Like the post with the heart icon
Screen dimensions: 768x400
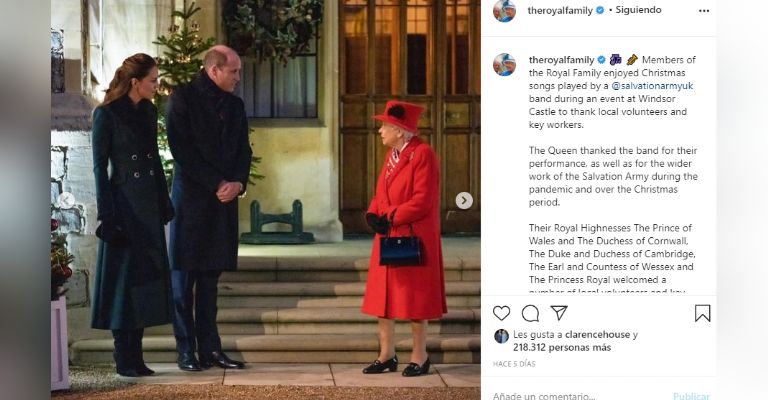[x=501, y=313]
